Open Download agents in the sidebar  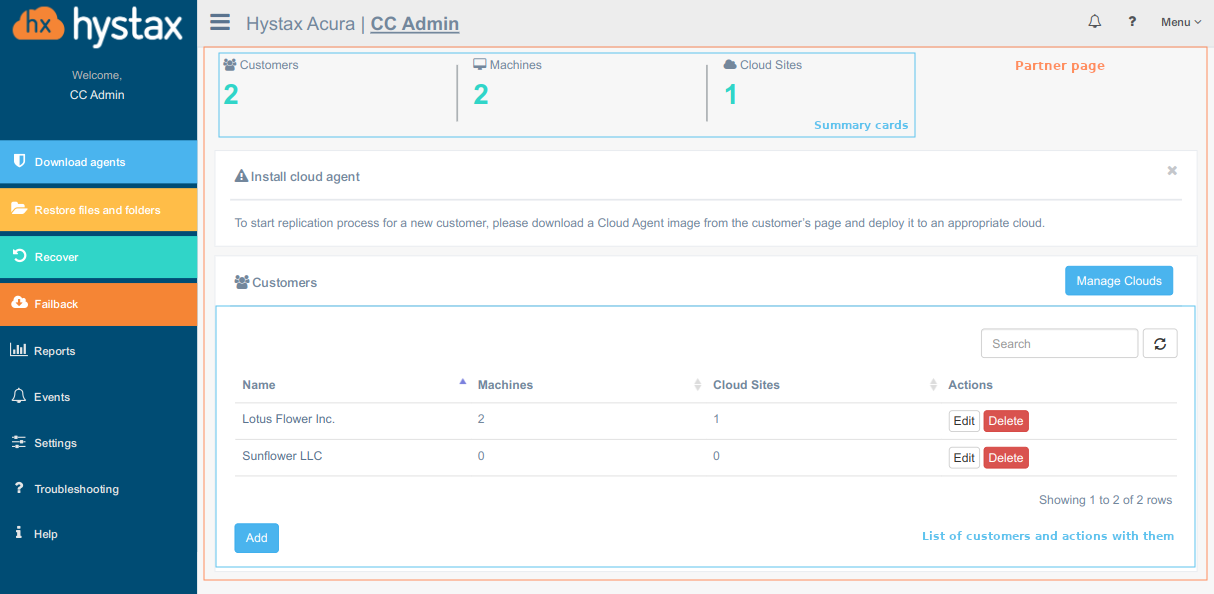98,162
